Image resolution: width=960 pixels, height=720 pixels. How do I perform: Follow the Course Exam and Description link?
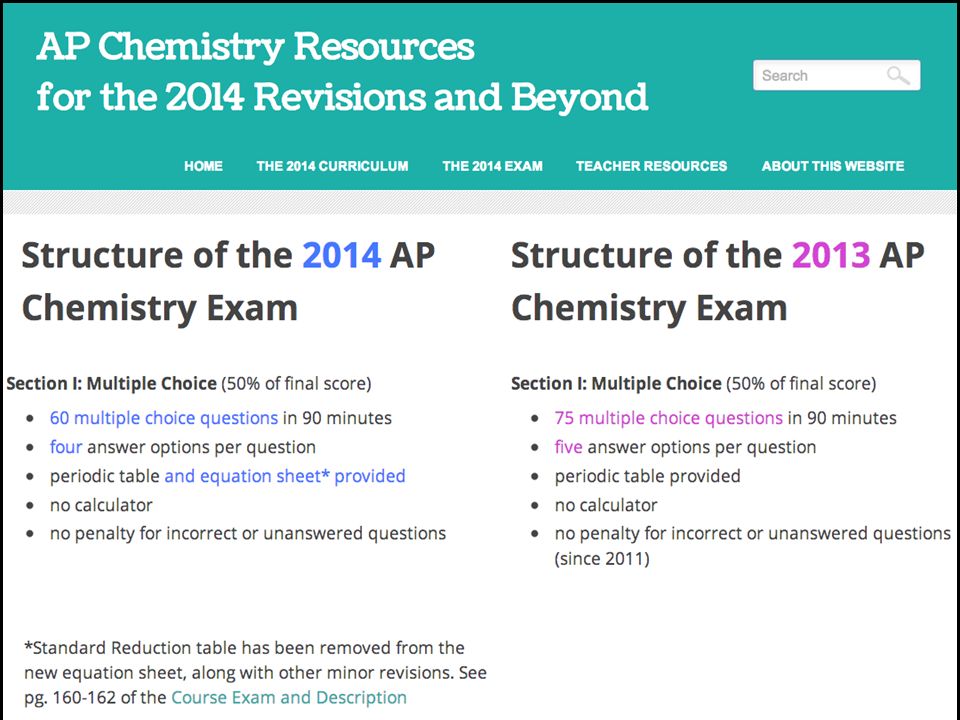(289, 697)
